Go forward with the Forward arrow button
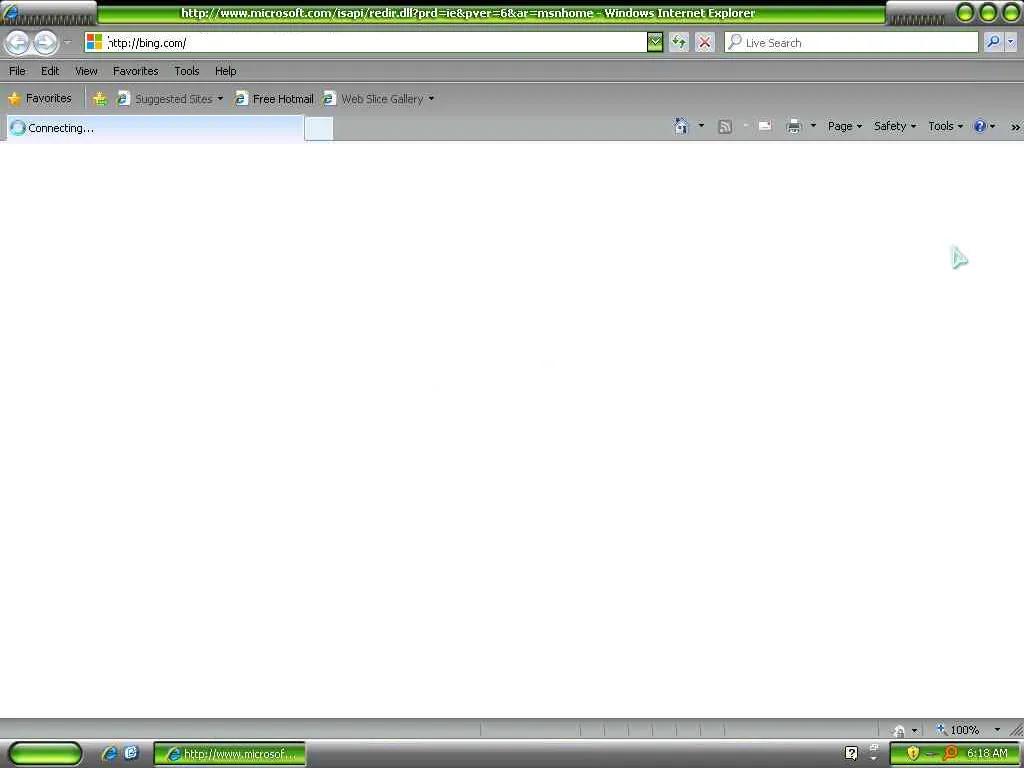The image size is (1024, 768). [46, 43]
